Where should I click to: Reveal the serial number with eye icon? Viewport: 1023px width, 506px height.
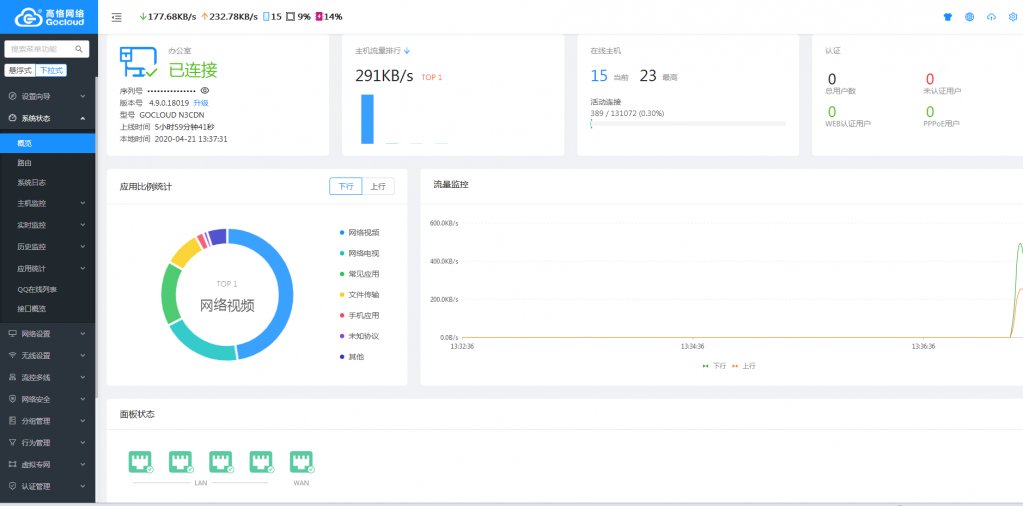pyautogui.click(x=205, y=90)
